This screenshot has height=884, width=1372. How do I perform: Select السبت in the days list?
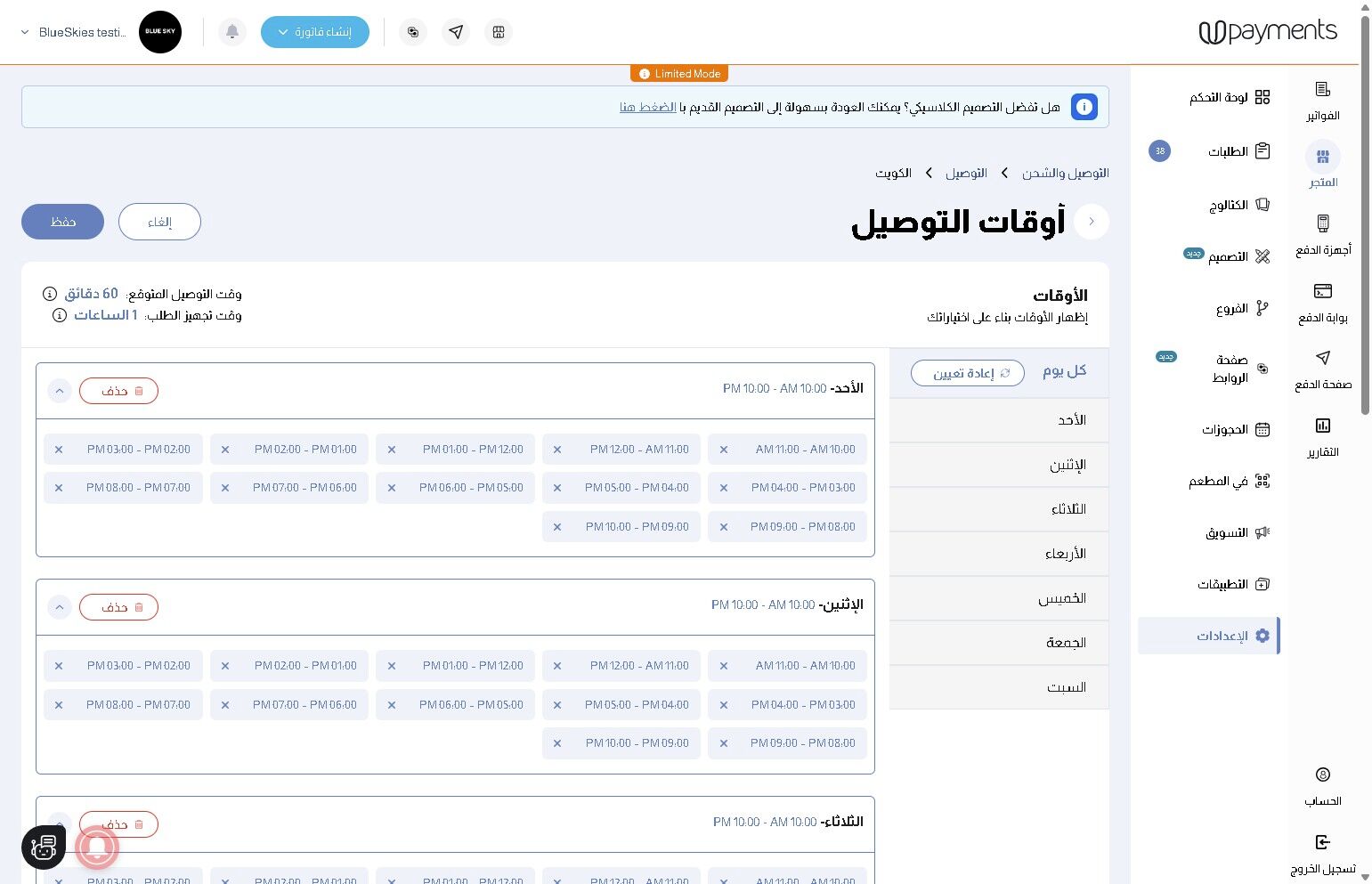coord(999,687)
